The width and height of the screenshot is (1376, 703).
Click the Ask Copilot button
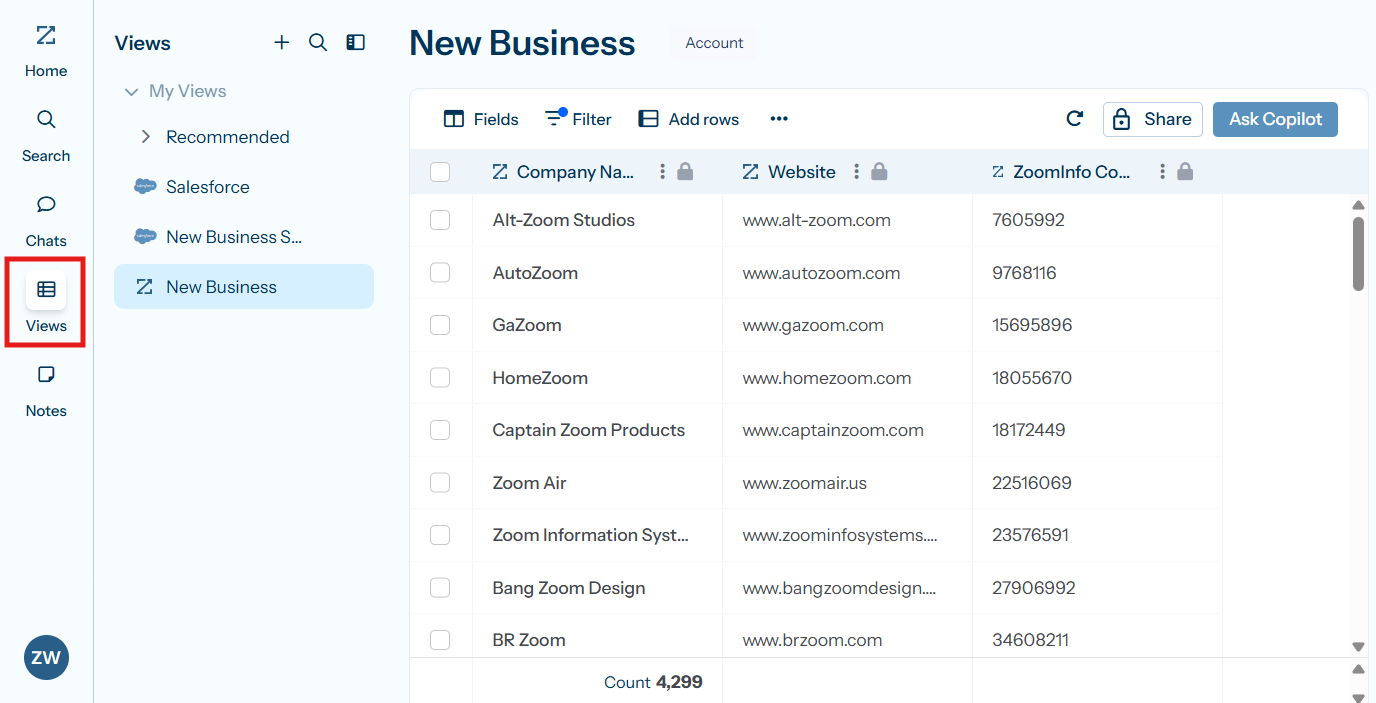click(1275, 119)
